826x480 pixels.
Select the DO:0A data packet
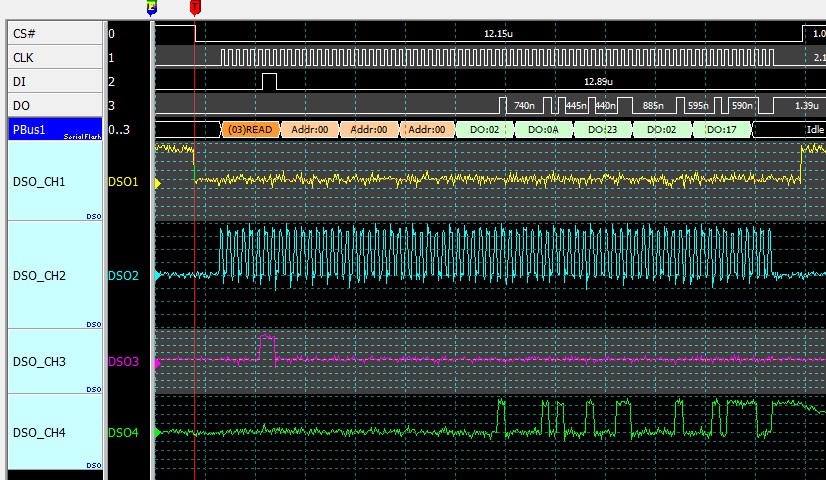543,130
